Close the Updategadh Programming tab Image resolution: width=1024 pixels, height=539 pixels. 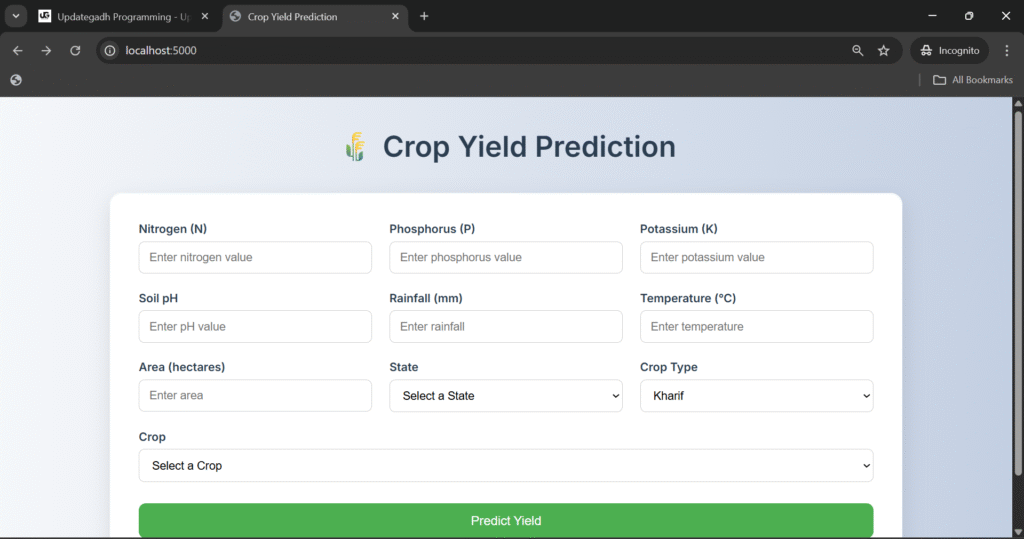point(205,16)
